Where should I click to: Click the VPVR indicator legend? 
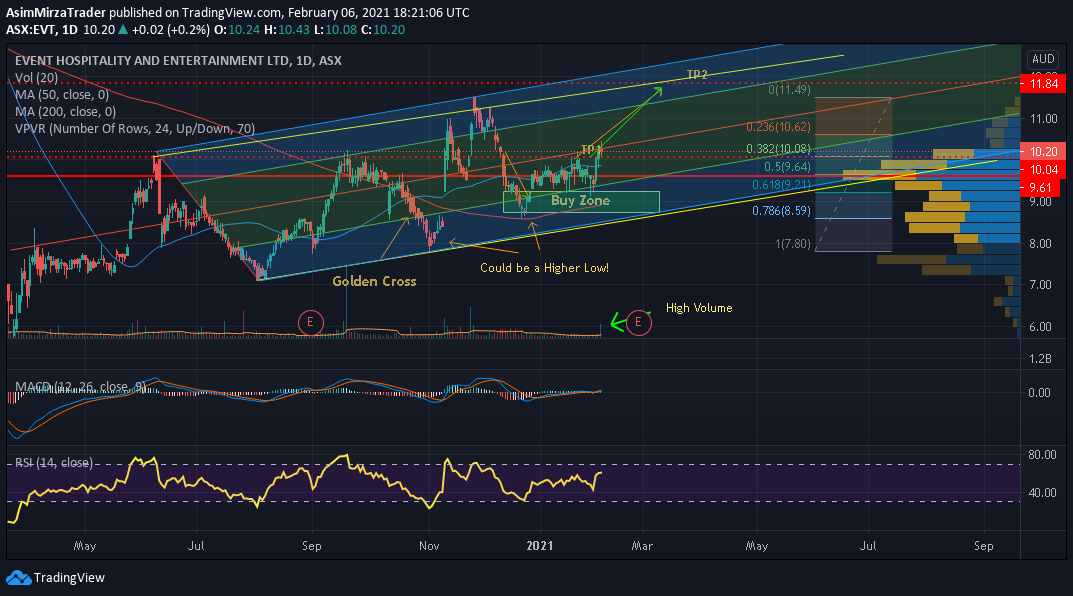tap(135, 129)
